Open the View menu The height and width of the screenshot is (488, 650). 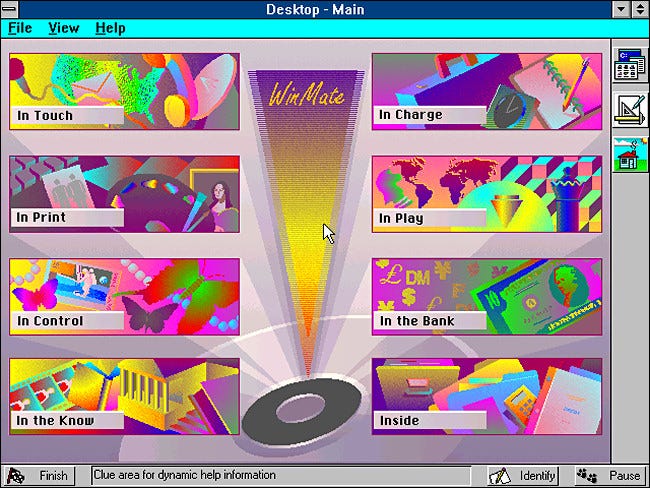(x=63, y=28)
